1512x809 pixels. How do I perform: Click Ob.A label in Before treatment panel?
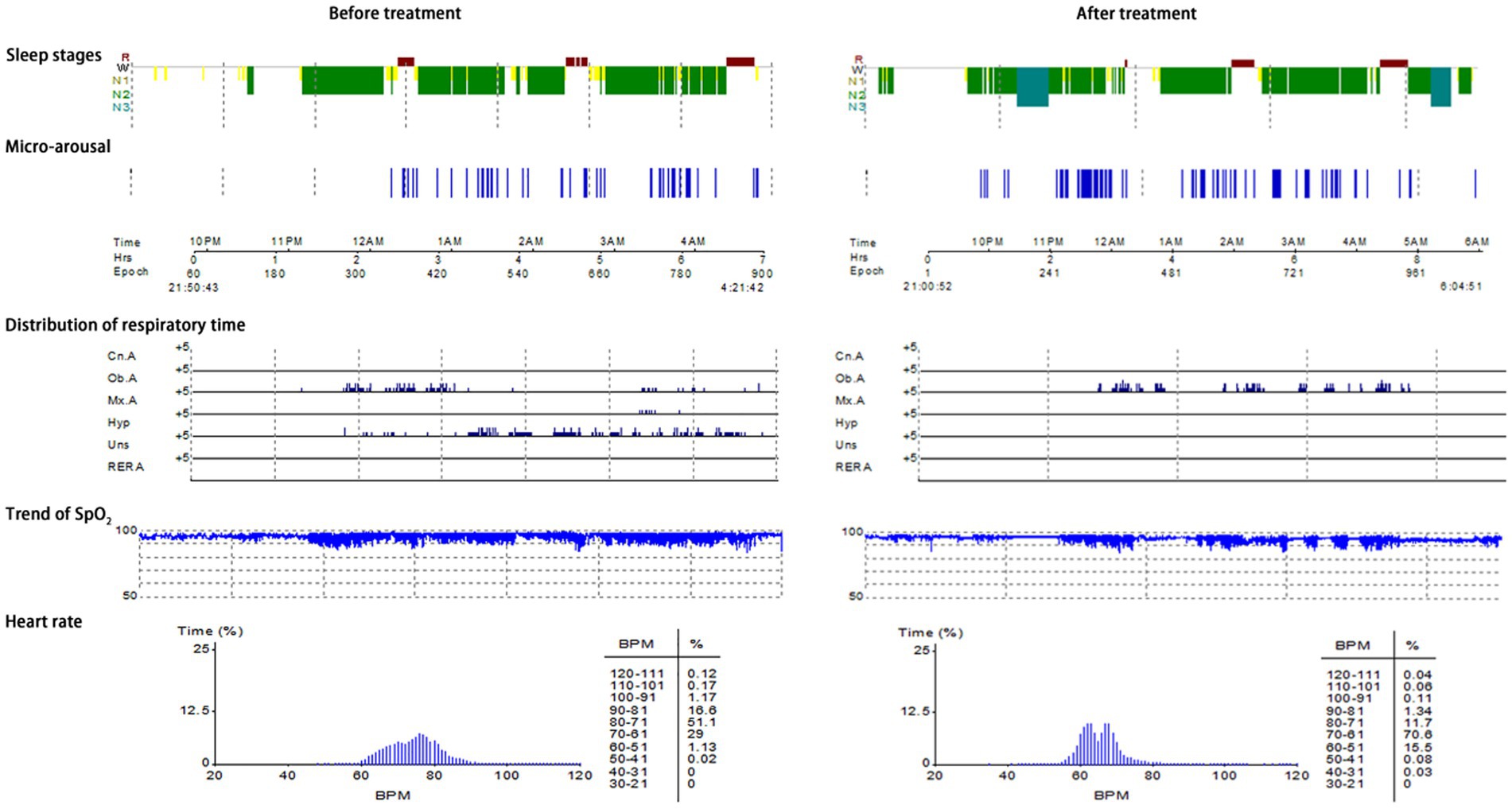122,379
